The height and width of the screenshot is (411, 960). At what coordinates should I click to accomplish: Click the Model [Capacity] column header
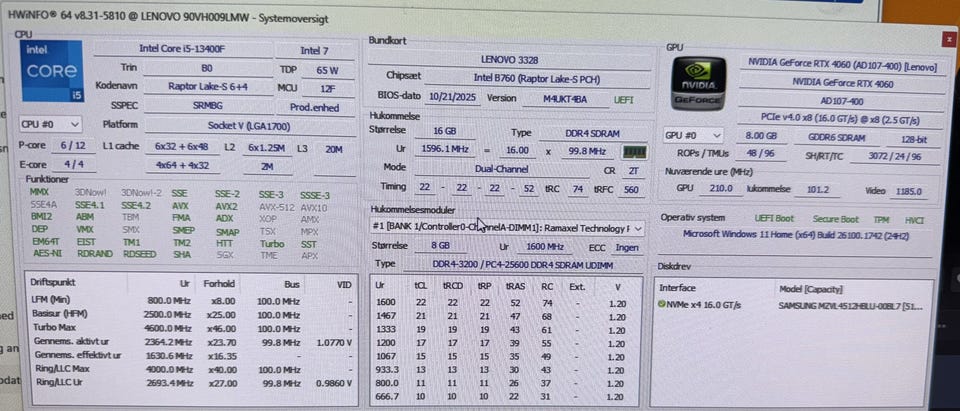tap(811, 288)
